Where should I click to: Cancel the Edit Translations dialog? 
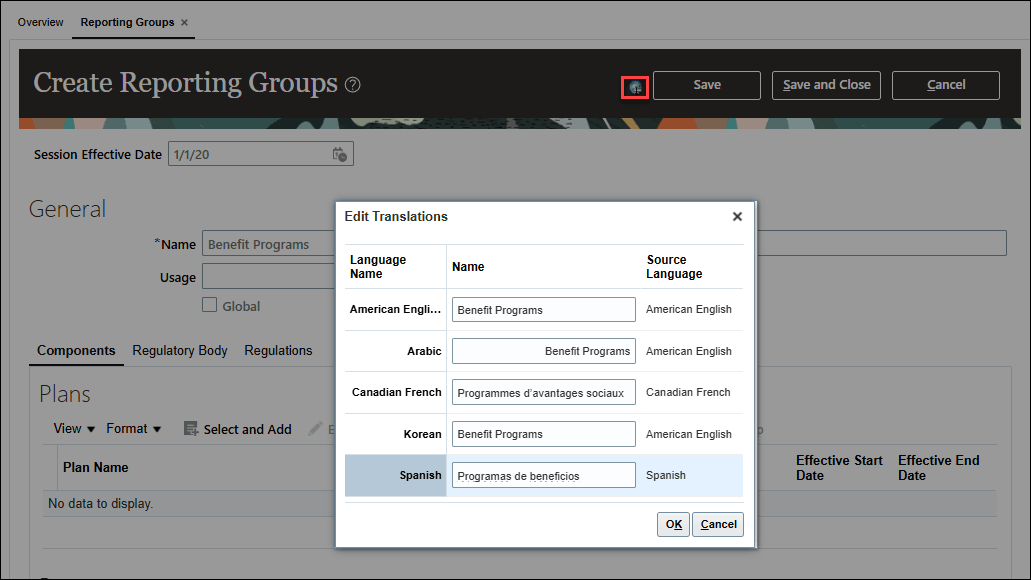(x=717, y=523)
